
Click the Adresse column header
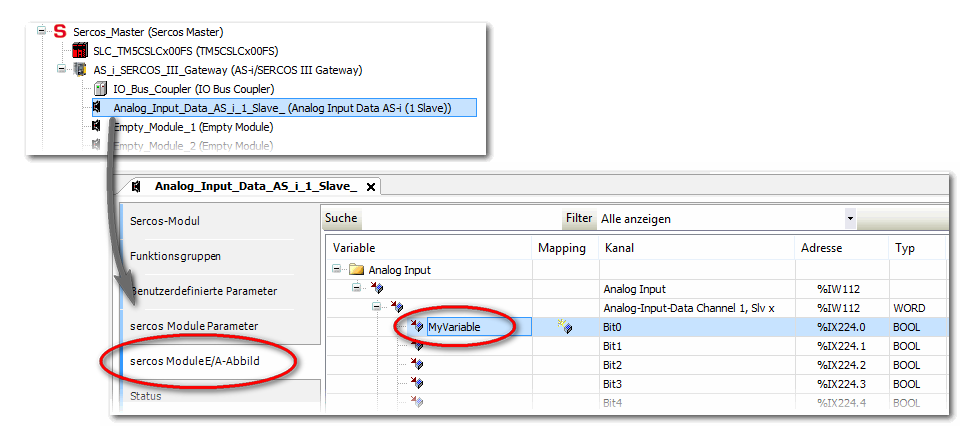pos(842,248)
